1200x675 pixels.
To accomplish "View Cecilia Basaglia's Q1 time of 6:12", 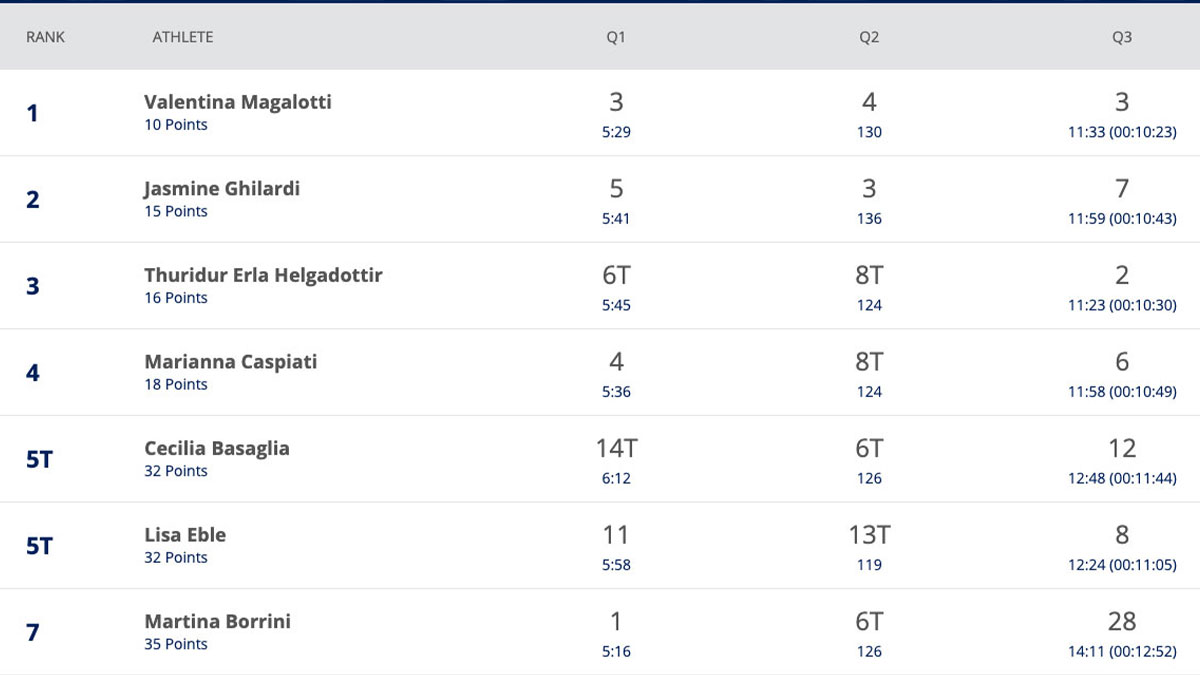I will point(616,478).
